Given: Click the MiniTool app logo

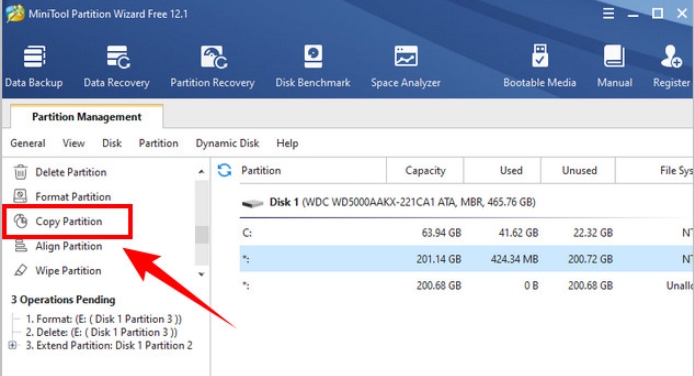Looking at the screenshot, I should pyautogui.click(x=15, y=13).
